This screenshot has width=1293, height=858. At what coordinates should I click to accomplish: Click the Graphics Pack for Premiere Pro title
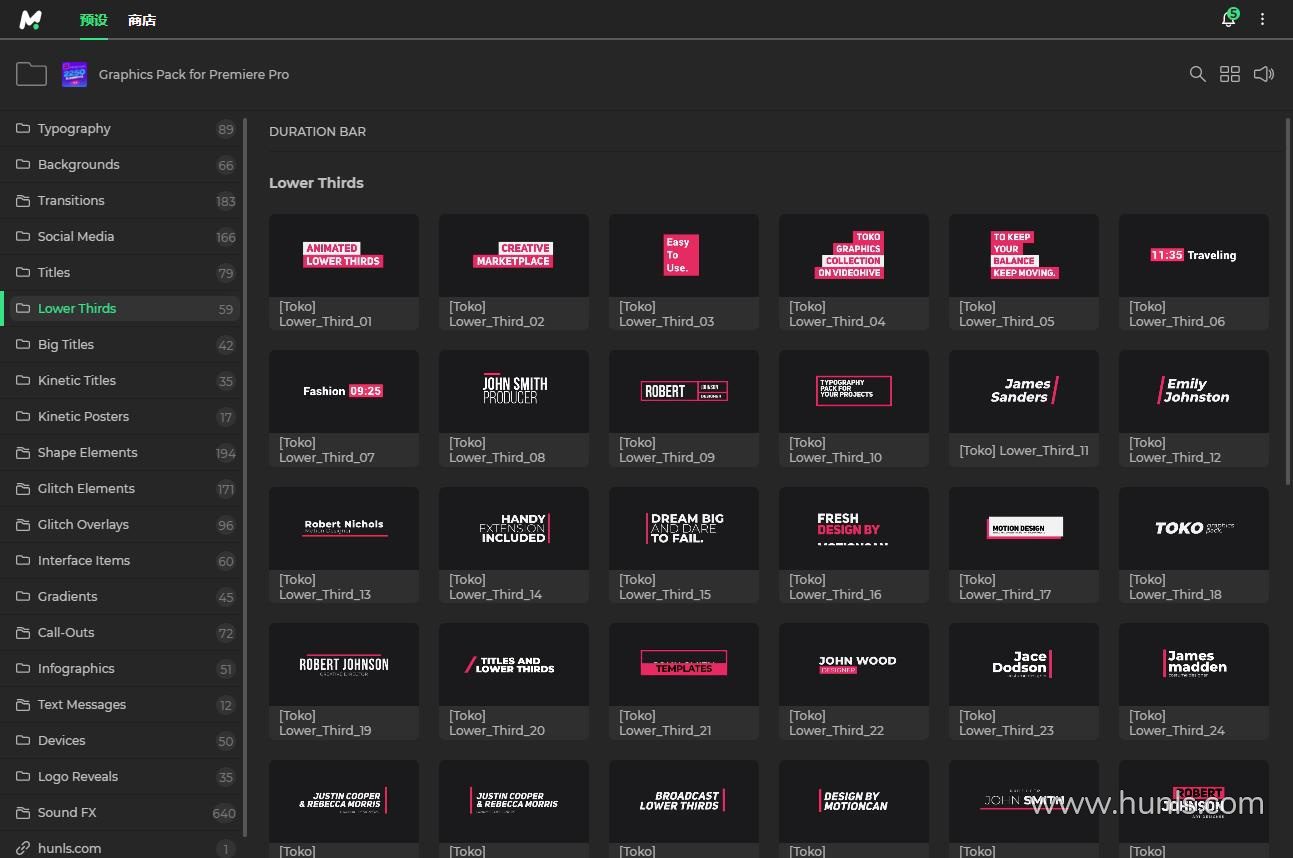pos(194,74)
